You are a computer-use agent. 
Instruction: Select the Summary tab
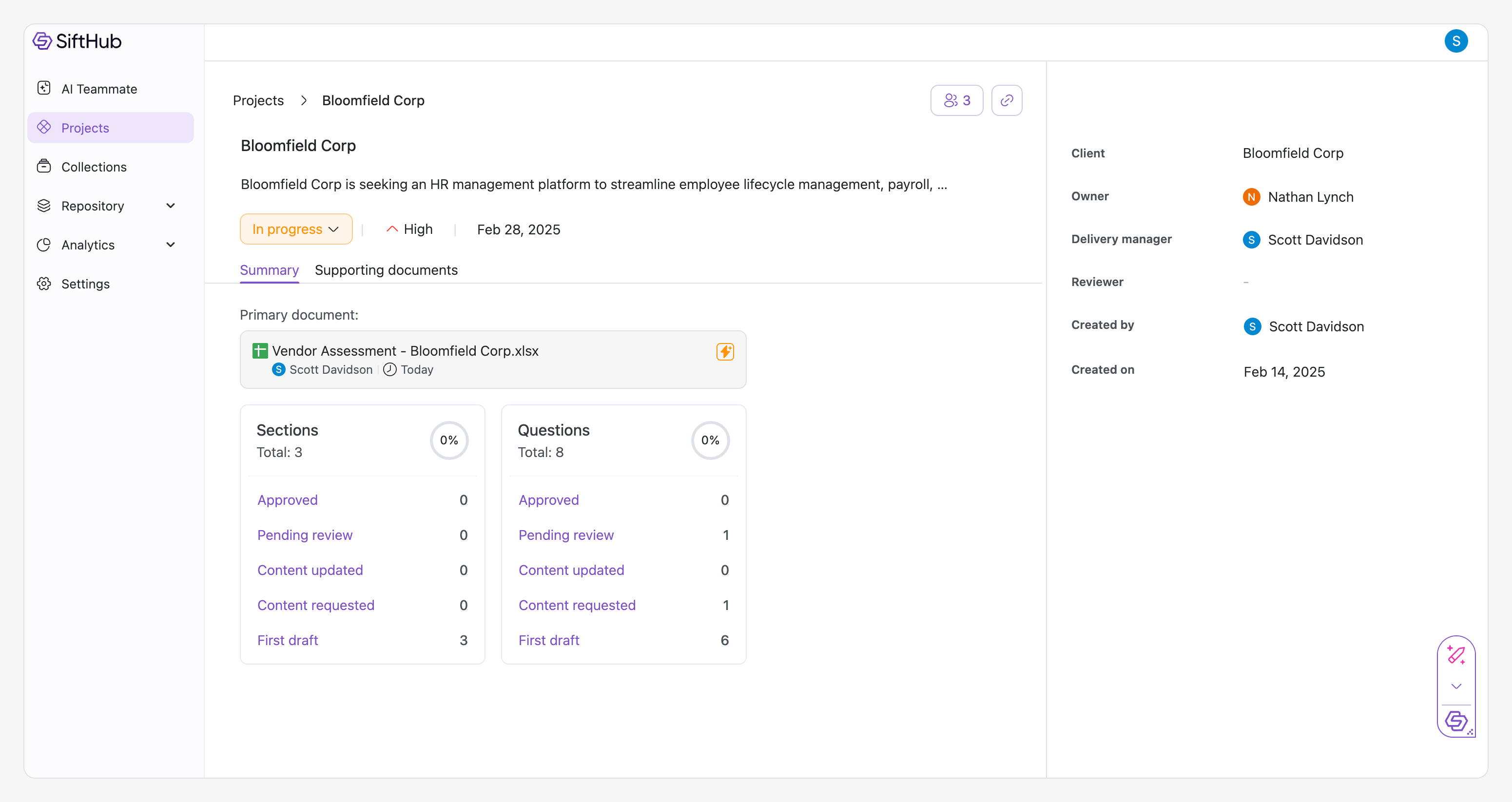[269, 270]
